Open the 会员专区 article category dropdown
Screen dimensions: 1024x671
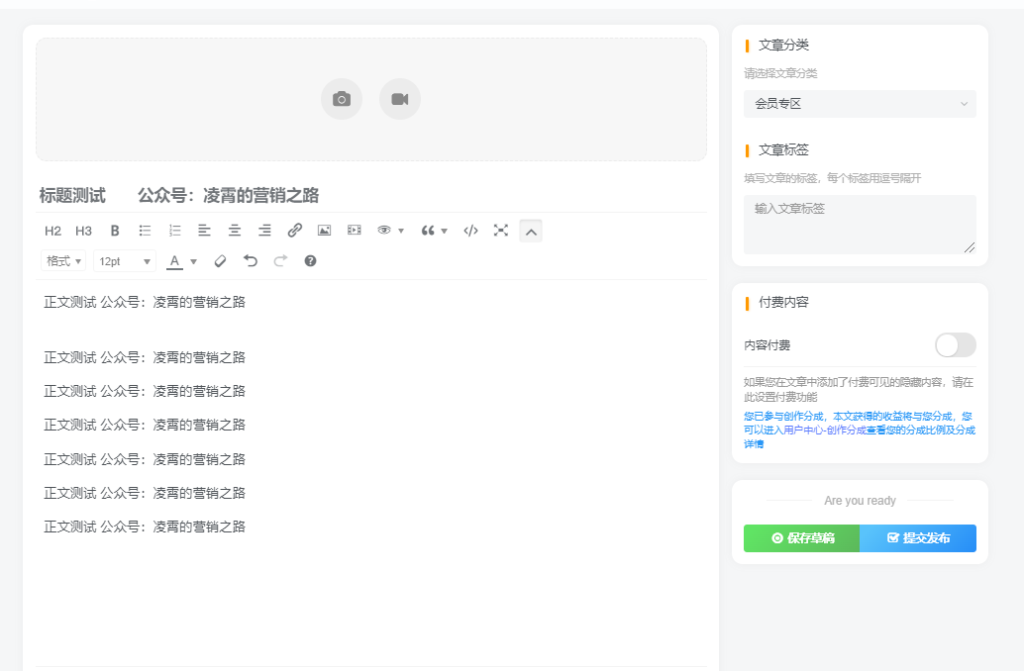(858, 103)
